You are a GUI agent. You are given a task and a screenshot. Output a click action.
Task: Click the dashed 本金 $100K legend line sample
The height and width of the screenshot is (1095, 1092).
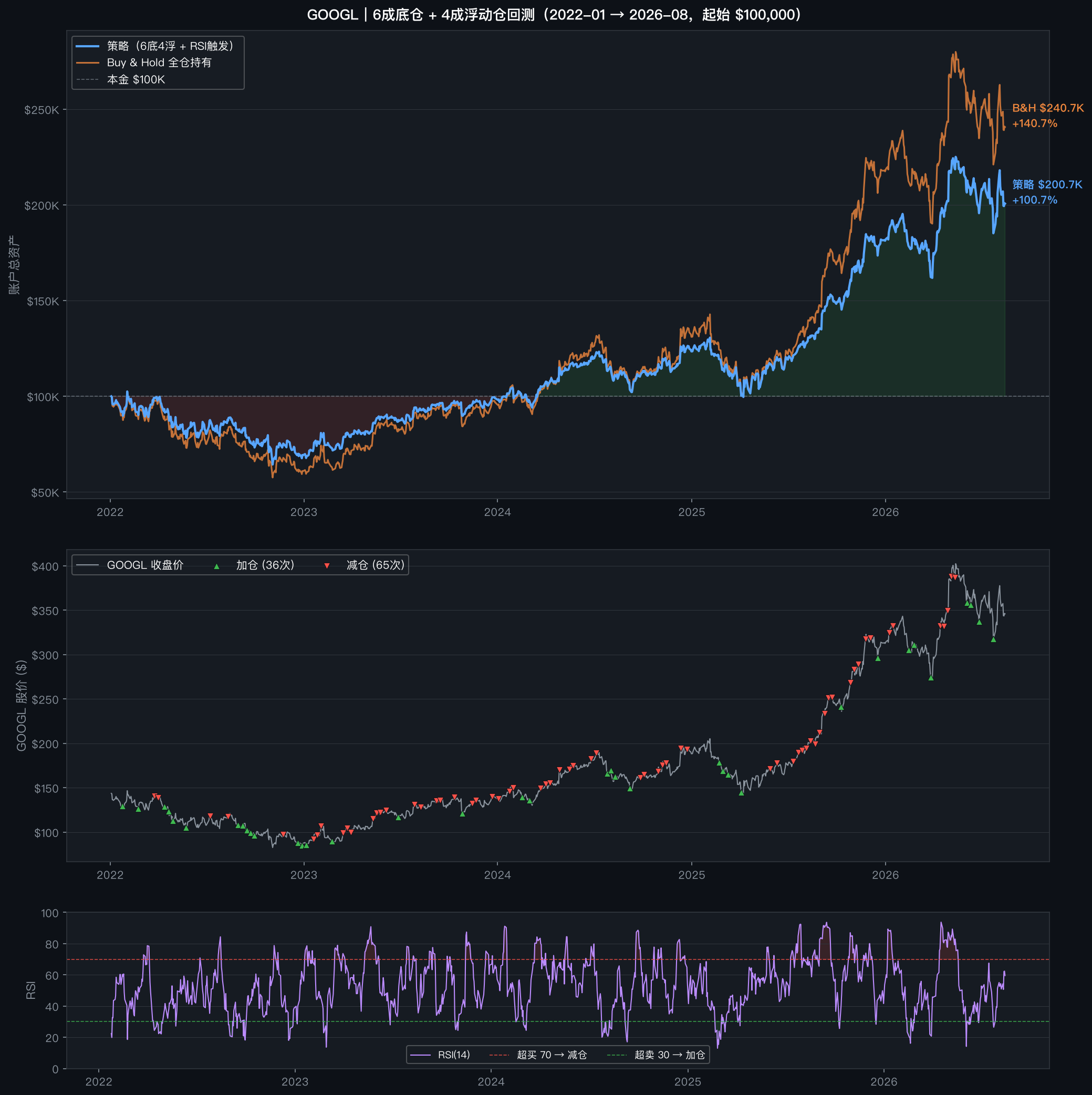pyautogui.click(x=88, y=80)
